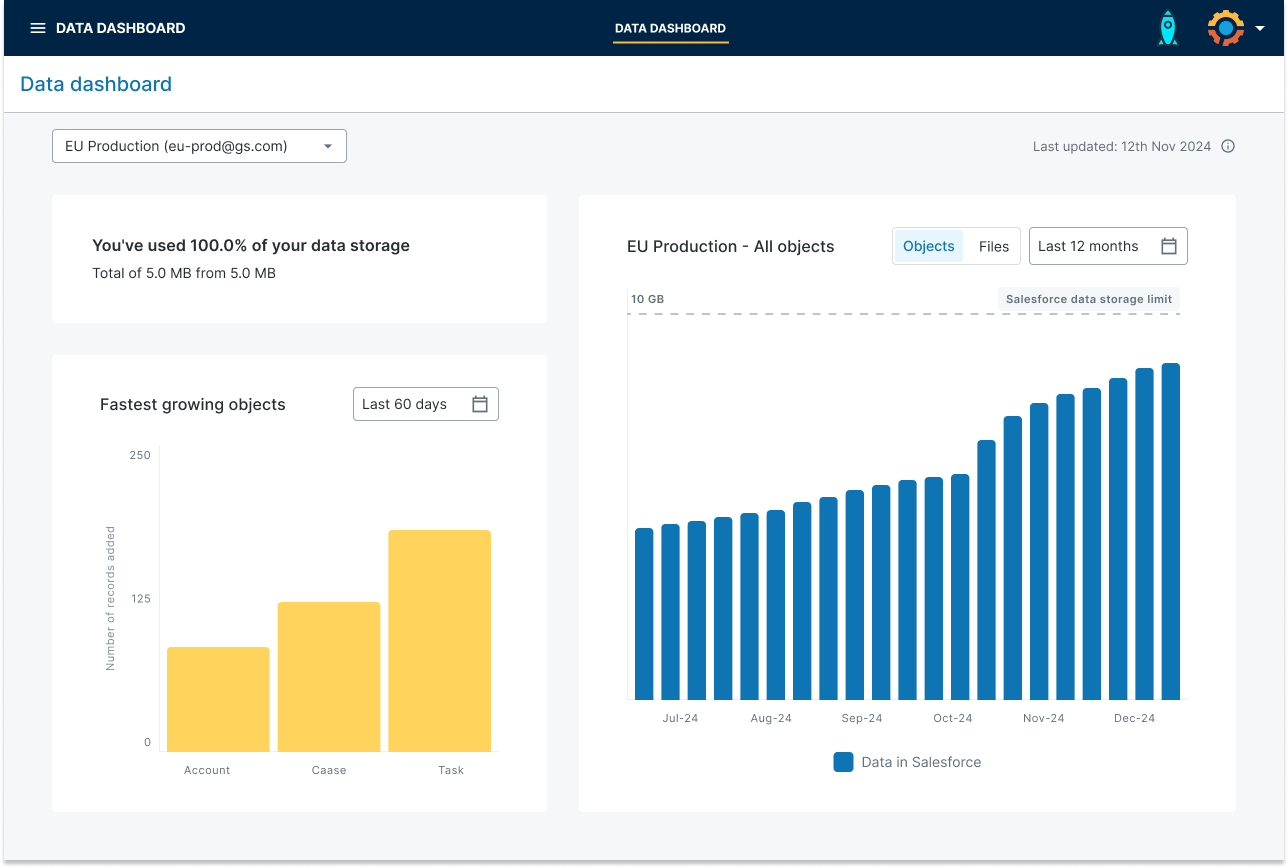Viewport: 1288px width, 868px height.
Task: Click the Salesforce data storage limit label
Action: 1088,299
